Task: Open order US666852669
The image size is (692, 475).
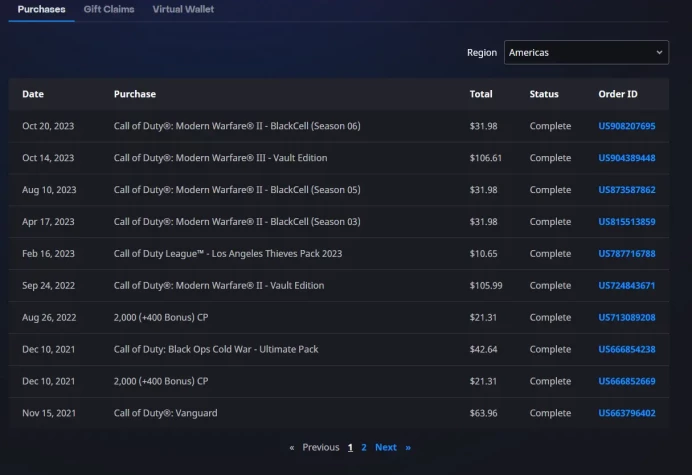Action: tap(627, 381)
